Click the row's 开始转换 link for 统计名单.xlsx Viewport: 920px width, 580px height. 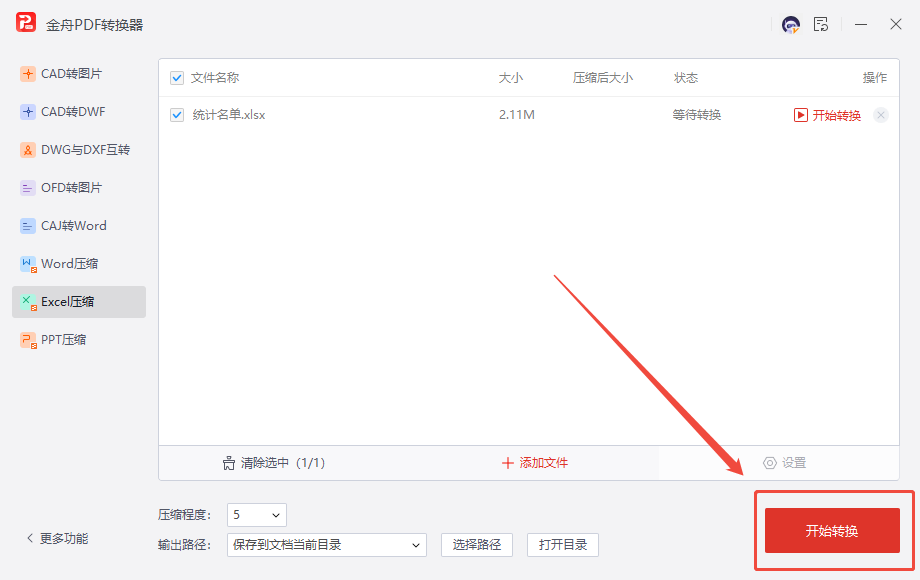click(x=836, y=115)
